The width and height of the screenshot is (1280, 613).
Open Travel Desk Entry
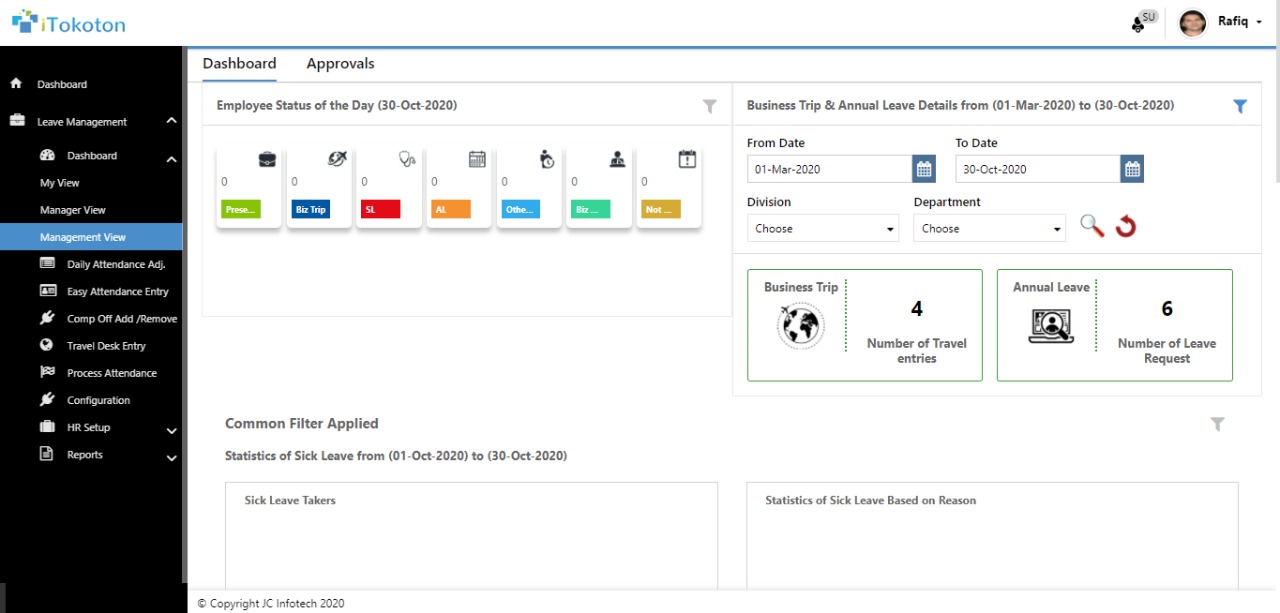pyautogui.click(x=106, y=346)
